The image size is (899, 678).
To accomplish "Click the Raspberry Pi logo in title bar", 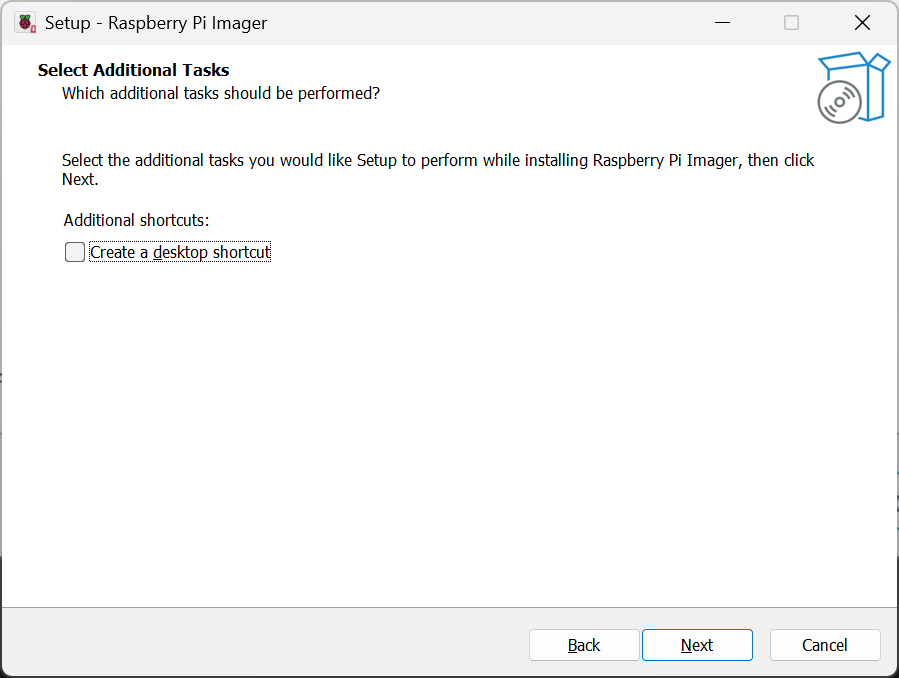I will (25, 22).
